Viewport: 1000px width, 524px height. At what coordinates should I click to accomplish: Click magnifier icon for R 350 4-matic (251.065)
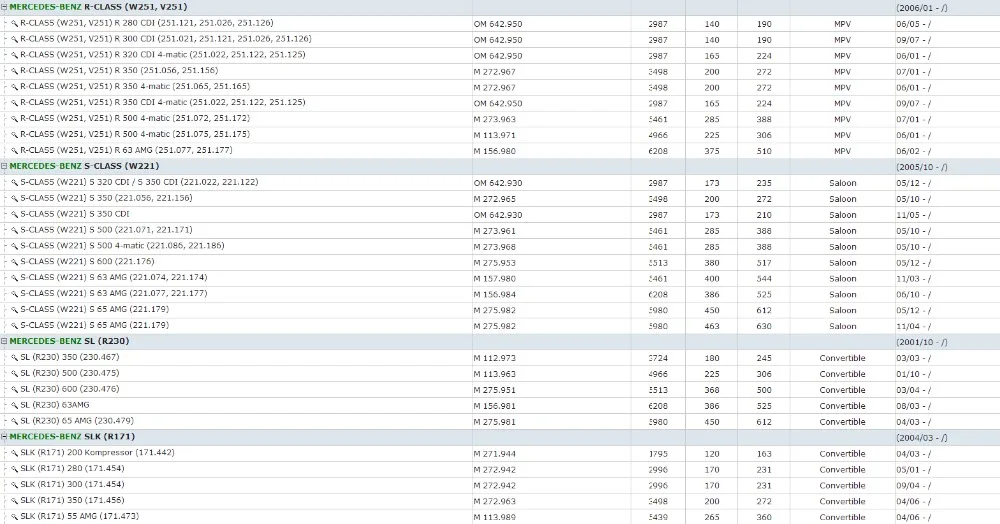pyautogui.click(x=14, y=87)
